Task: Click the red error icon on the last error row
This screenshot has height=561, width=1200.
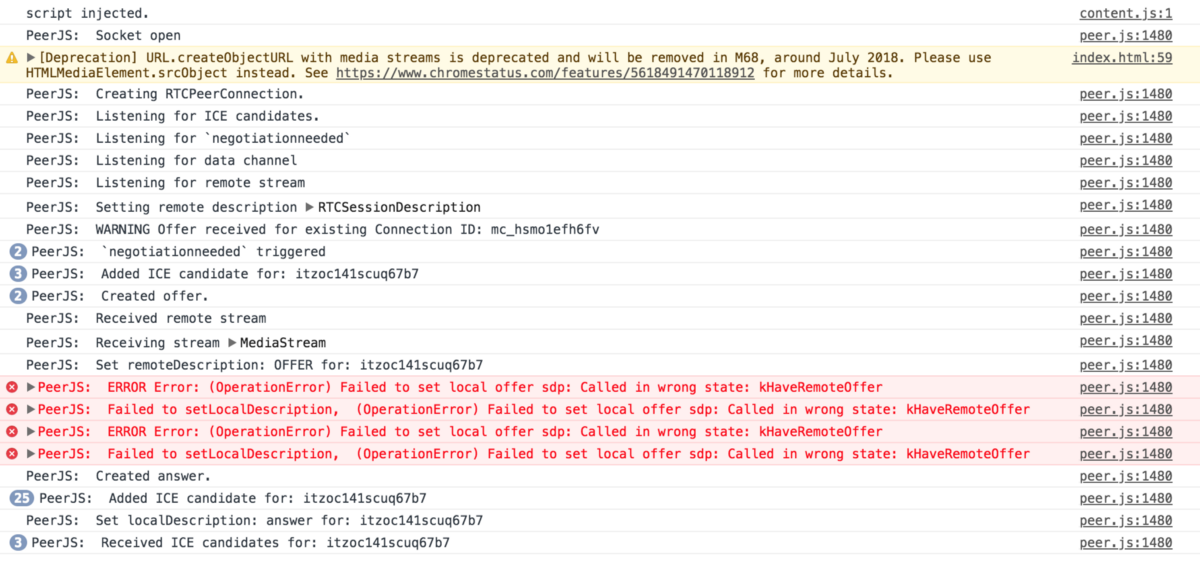Action: (12, 454)
